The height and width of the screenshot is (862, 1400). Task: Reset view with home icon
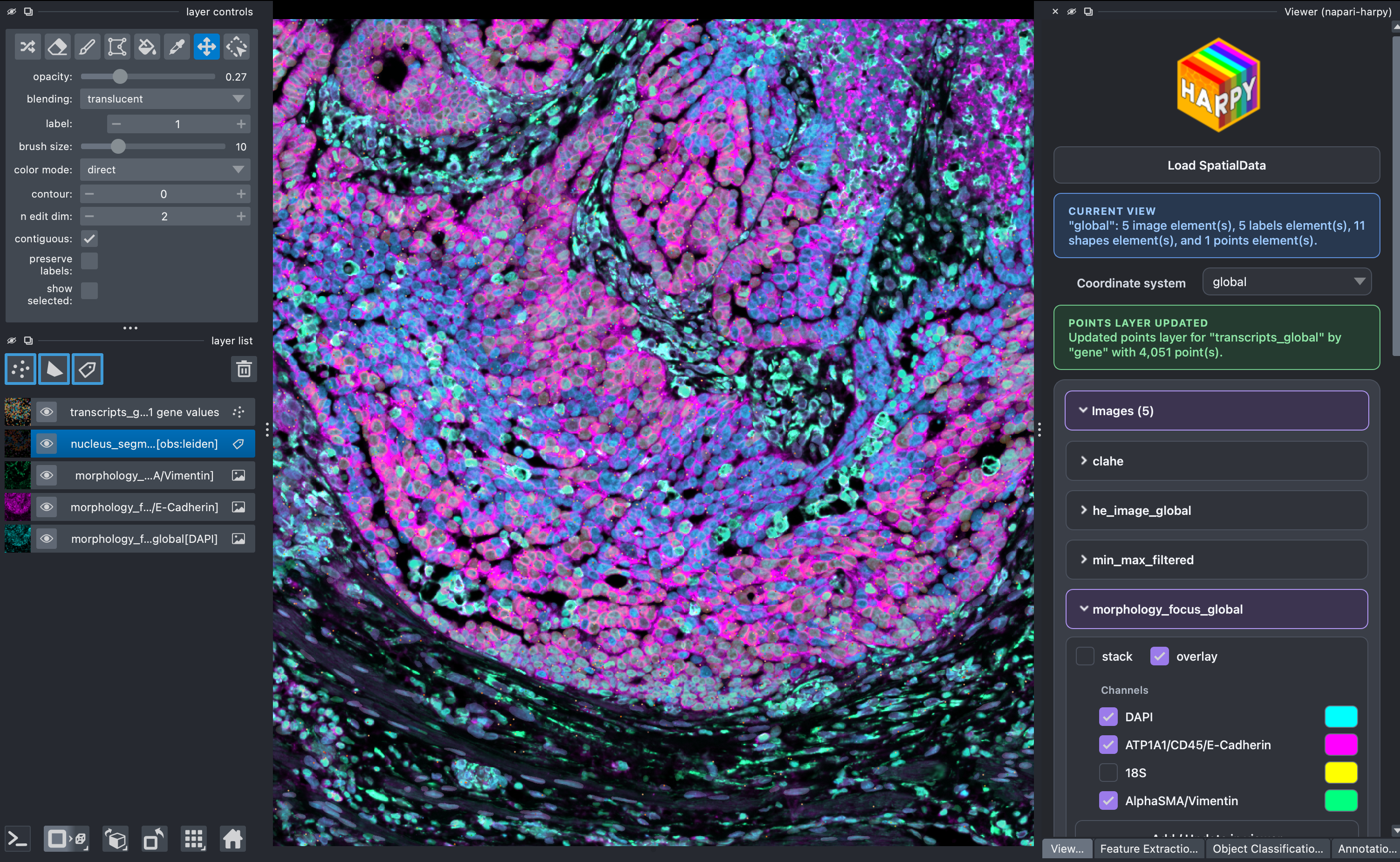click(x=232, y=839)
